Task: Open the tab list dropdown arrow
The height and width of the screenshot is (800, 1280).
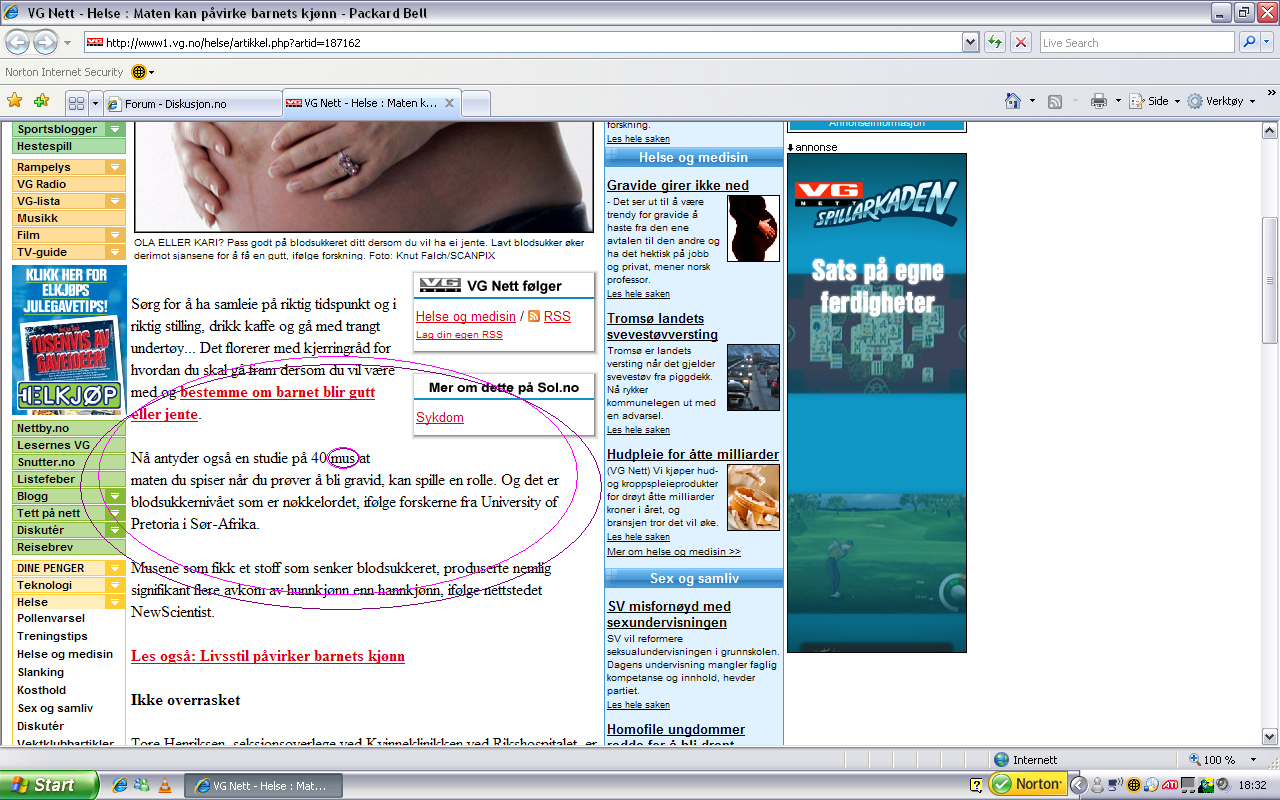Action: [95, 103]
